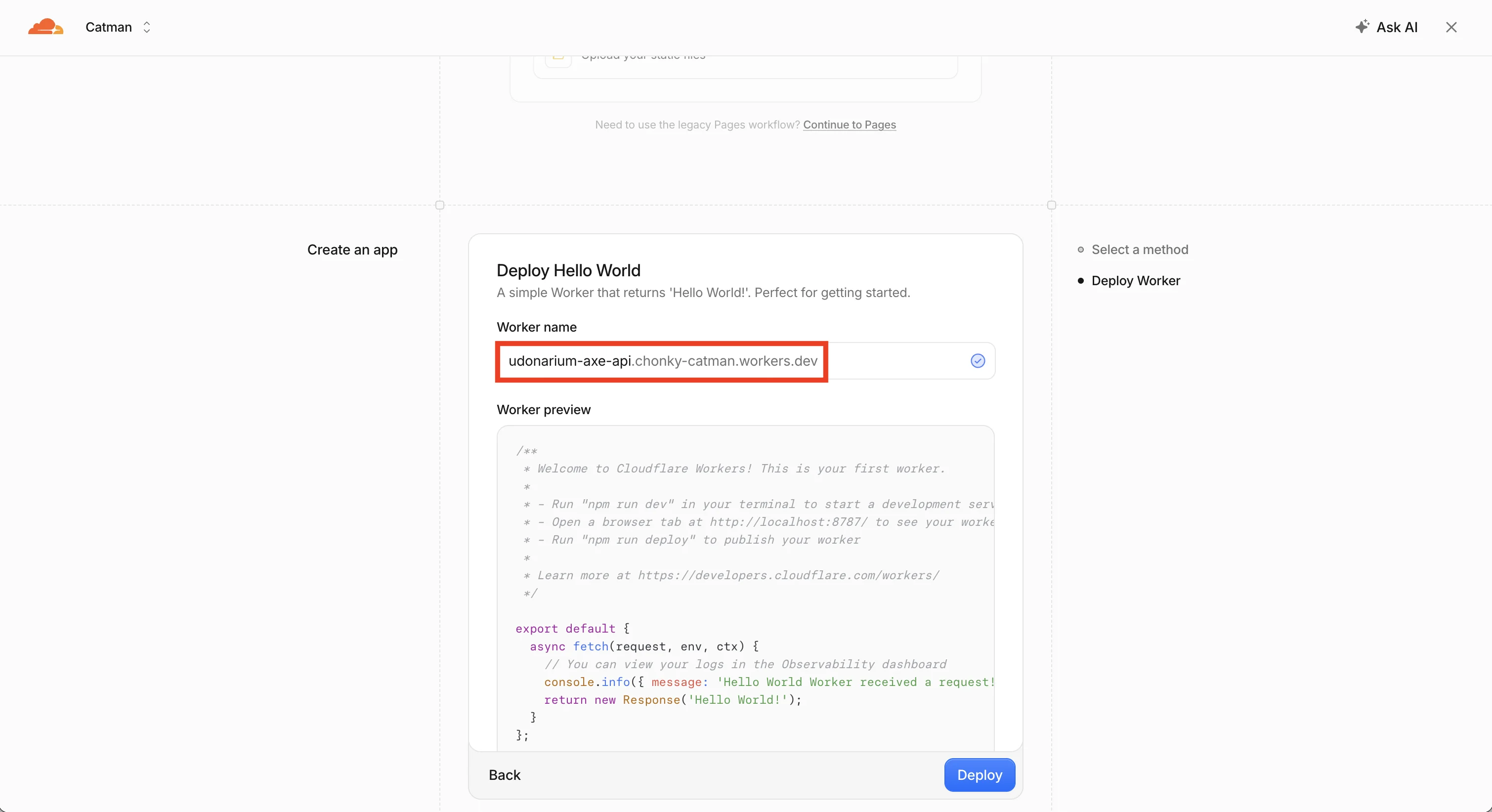Screen dimensions: 1492x812
Task: Click 'export default {' code line
Action: (x=572, y=629)
